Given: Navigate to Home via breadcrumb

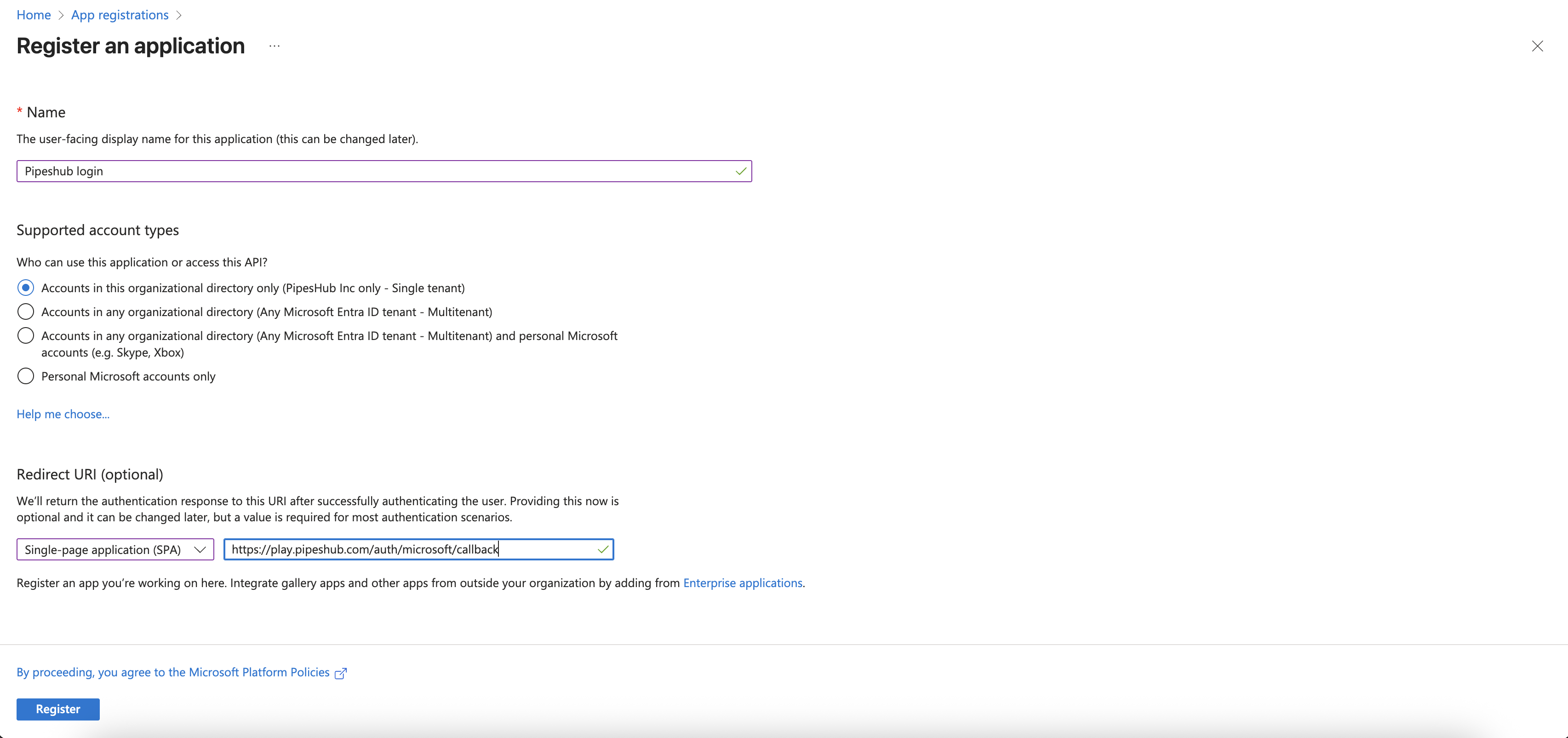Looking at the screenshot, I should point(34,15).
